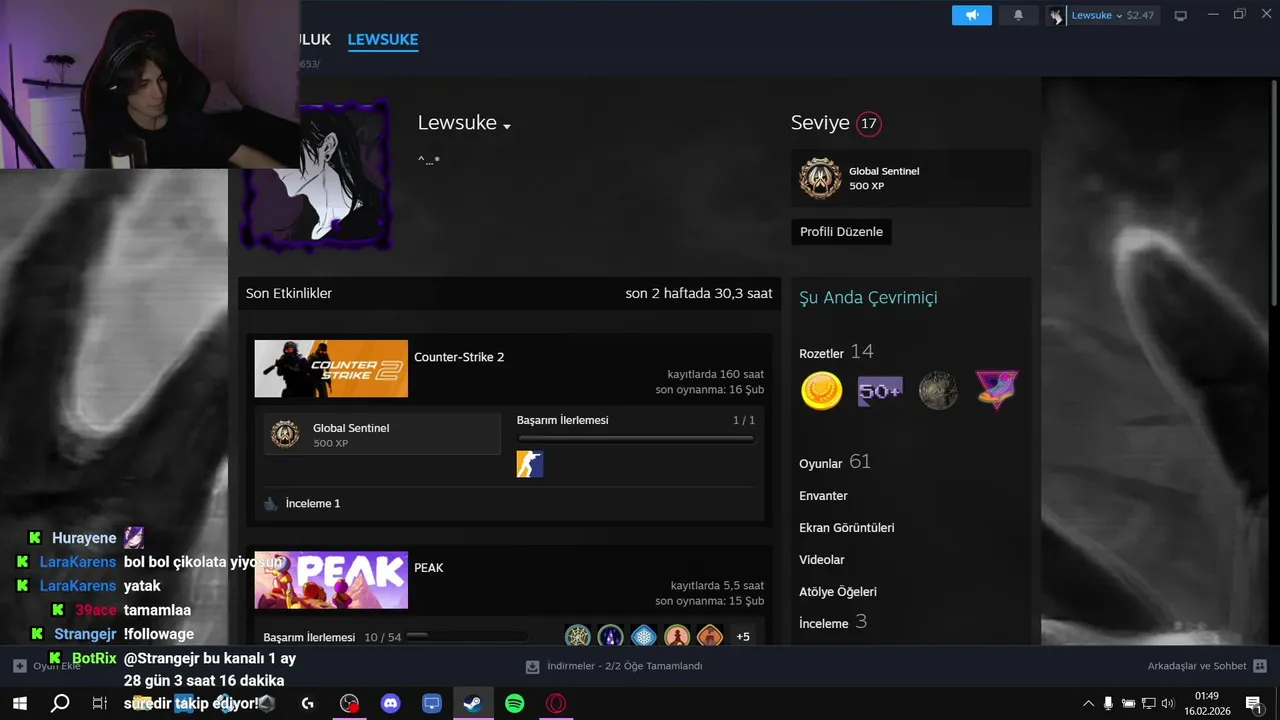Viewport: 1280px width, 720px height.
Task: Click the account avatar in the top bar
Action: click(x=1055, y=15)
